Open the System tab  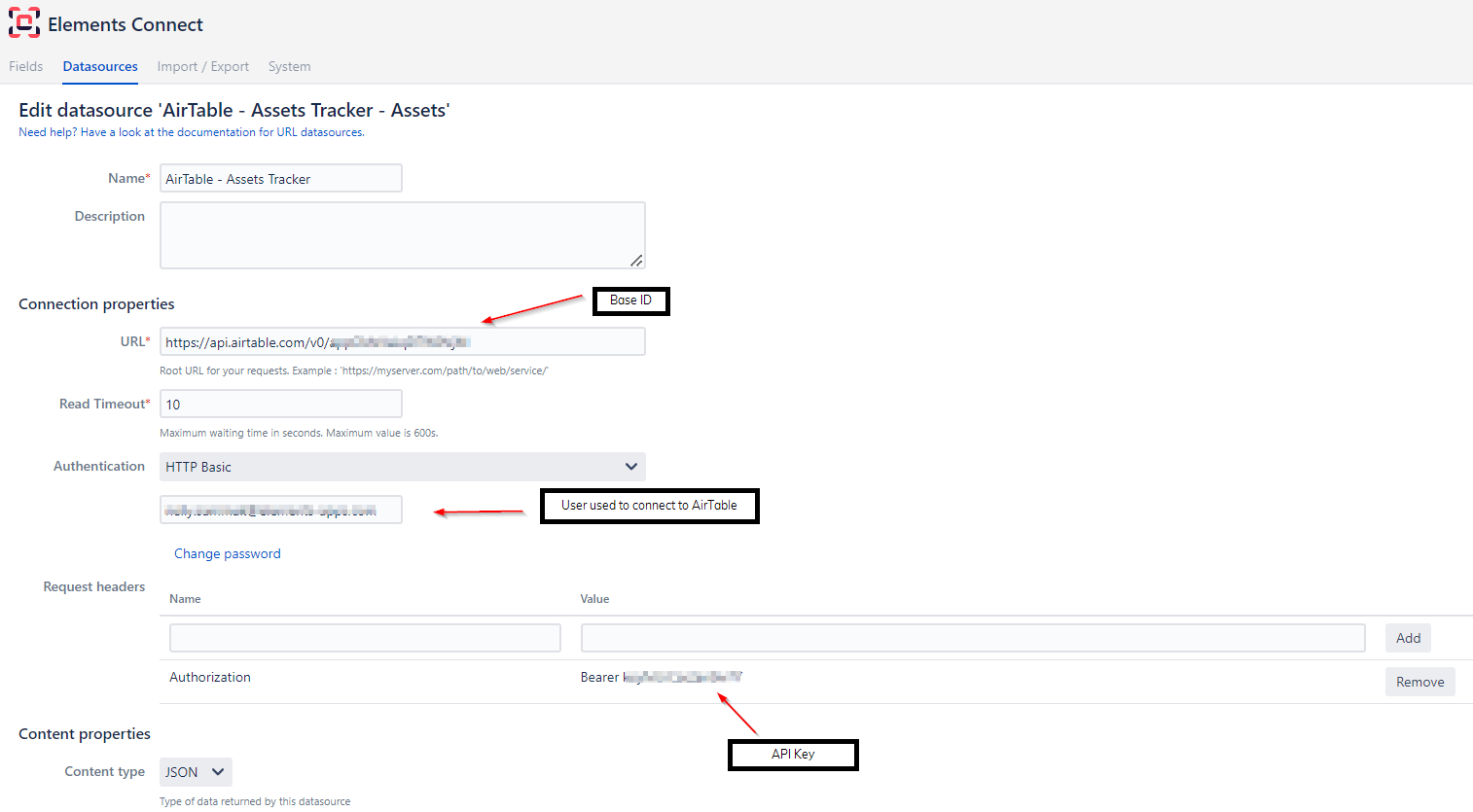tap(289, 66)
